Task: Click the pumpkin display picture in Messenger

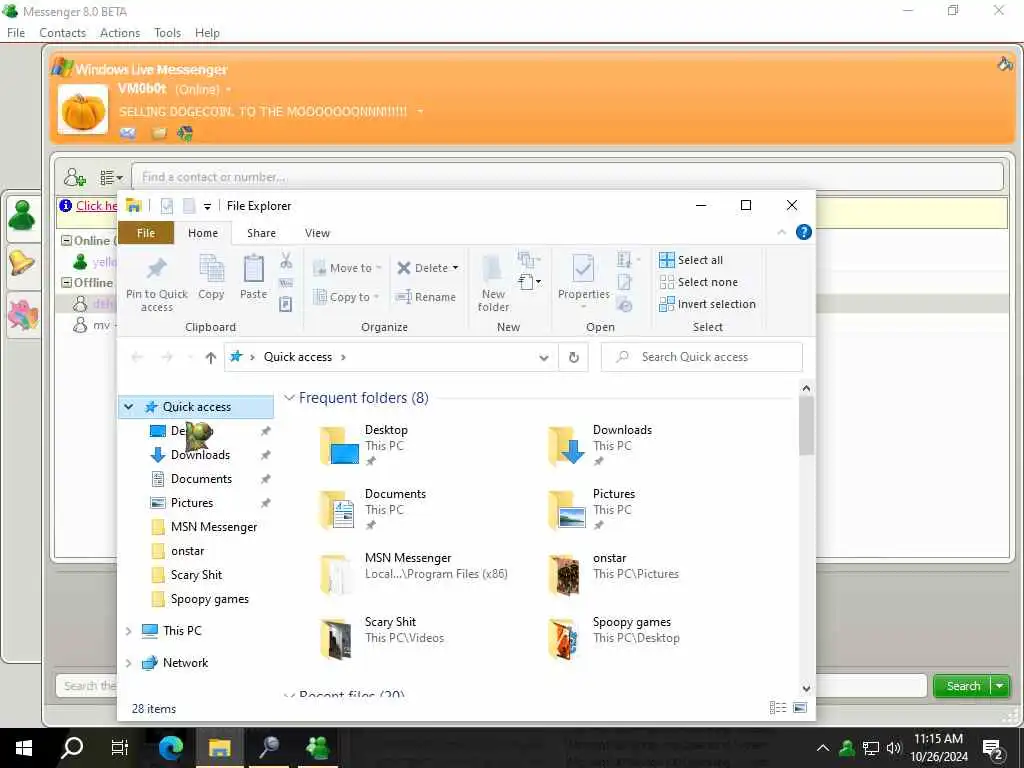Action: point(83,110)
